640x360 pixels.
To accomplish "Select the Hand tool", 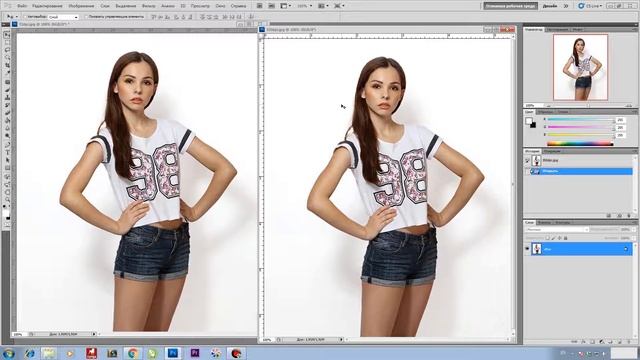I will coord(7,192).
